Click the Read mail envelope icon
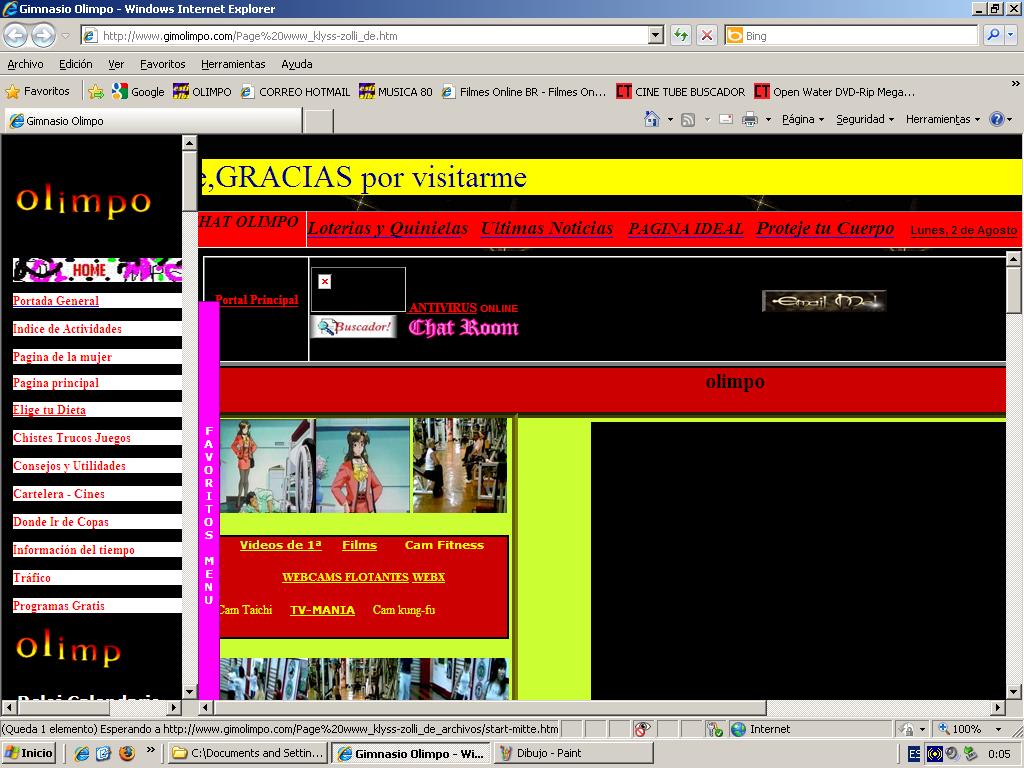The image size is (1024, 768). pos(725,119)
